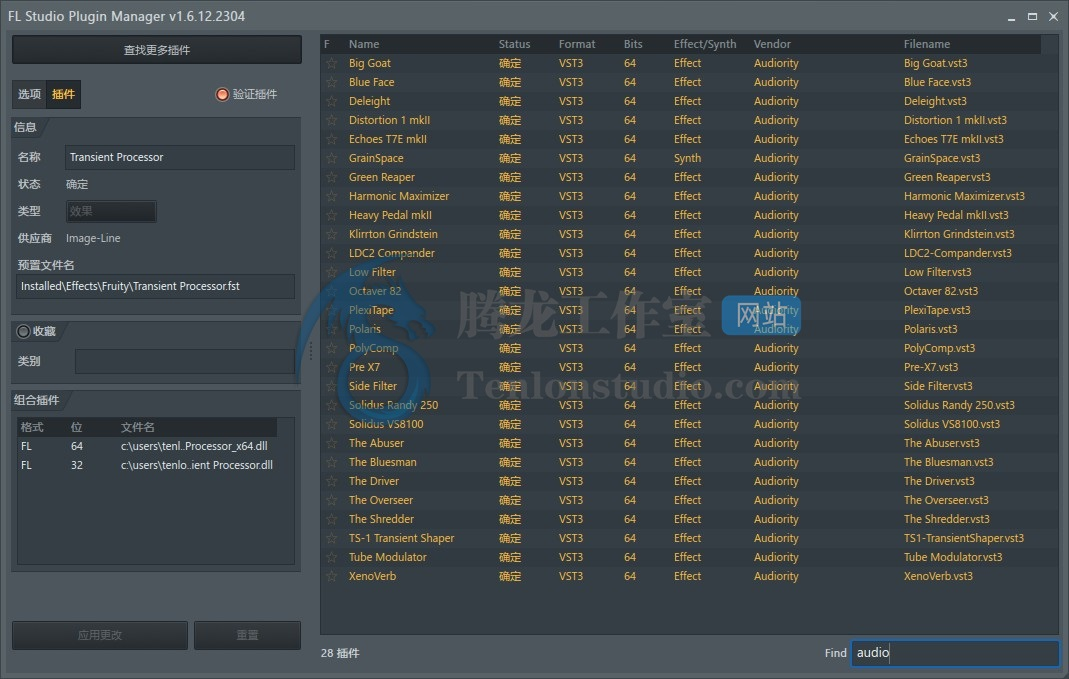
Task: Click filename LDC2-Compander.vst3
Action: click(x=957, y=254)
